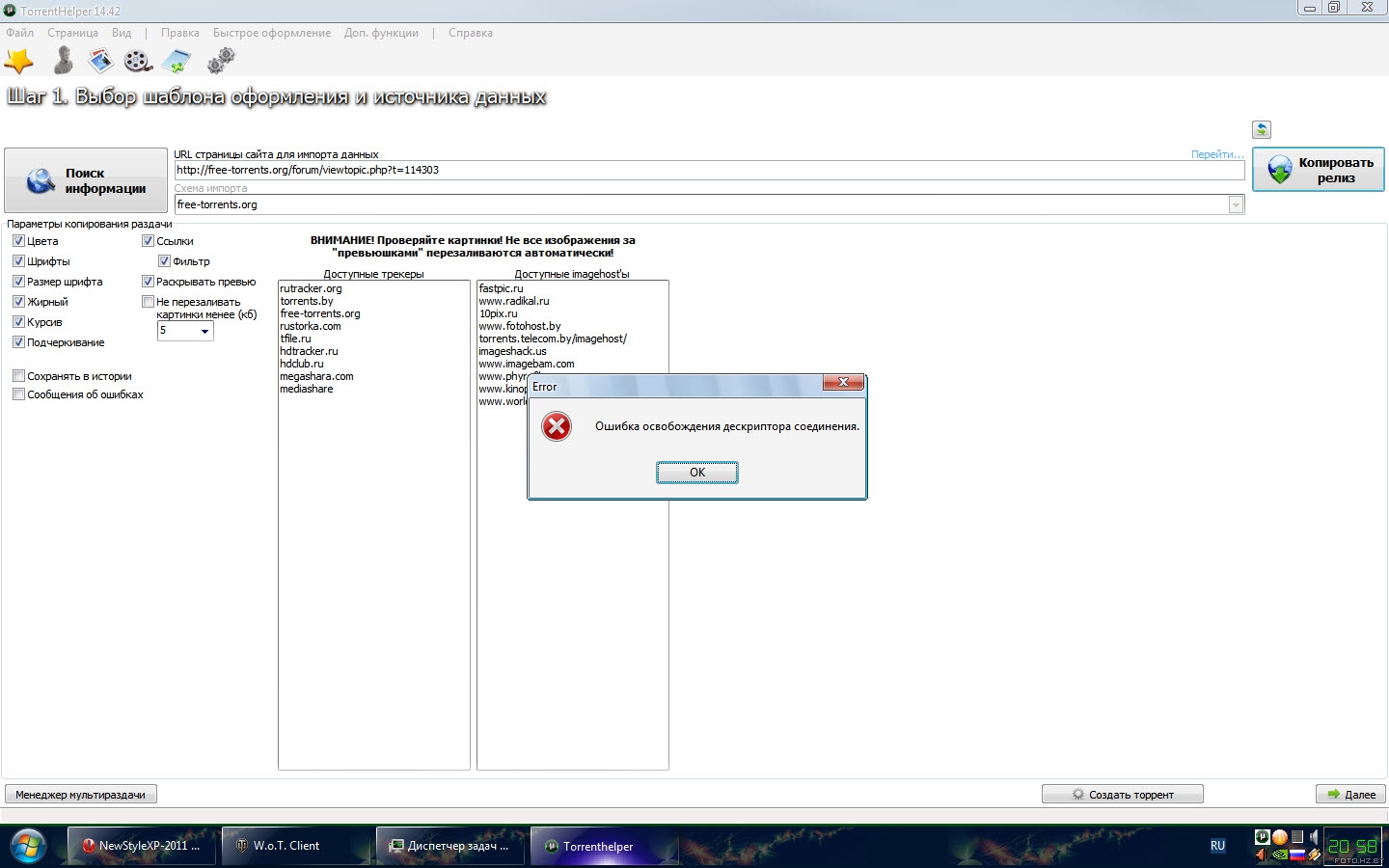1389x868 pixels.
Task: Click the Копировать релиз button
Action: coord(1319,170)
